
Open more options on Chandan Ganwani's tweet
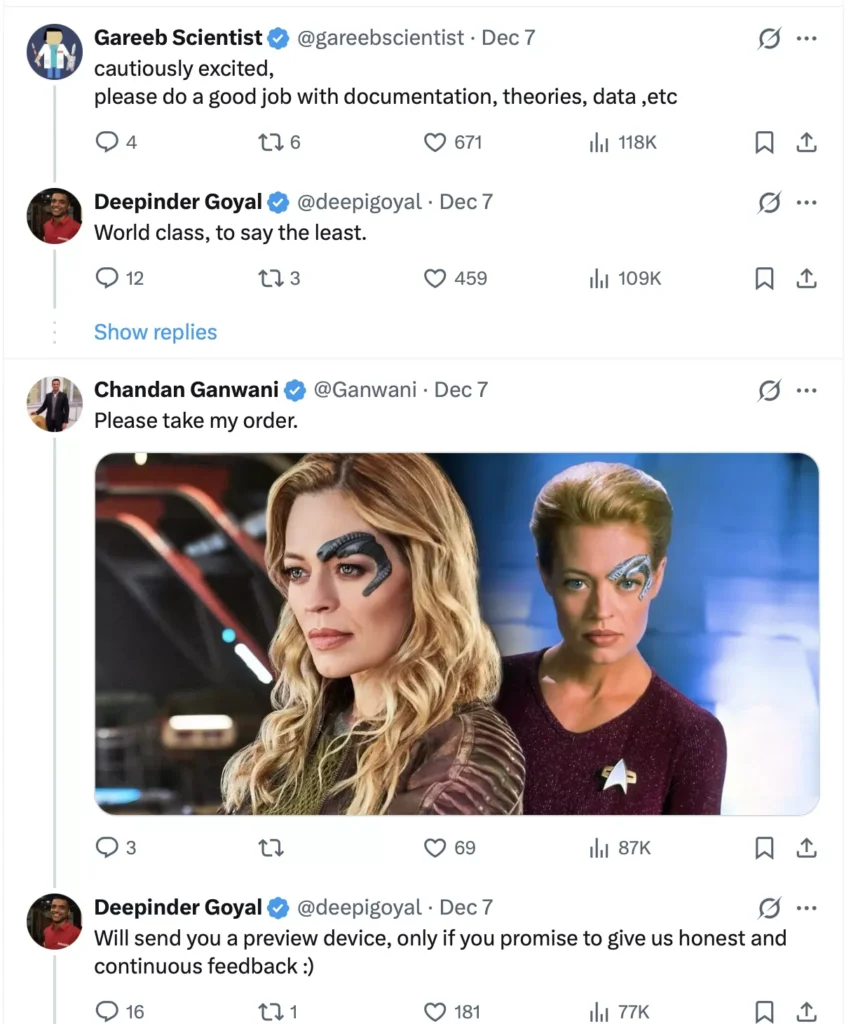pyautogui.click(x=806, y=390)
